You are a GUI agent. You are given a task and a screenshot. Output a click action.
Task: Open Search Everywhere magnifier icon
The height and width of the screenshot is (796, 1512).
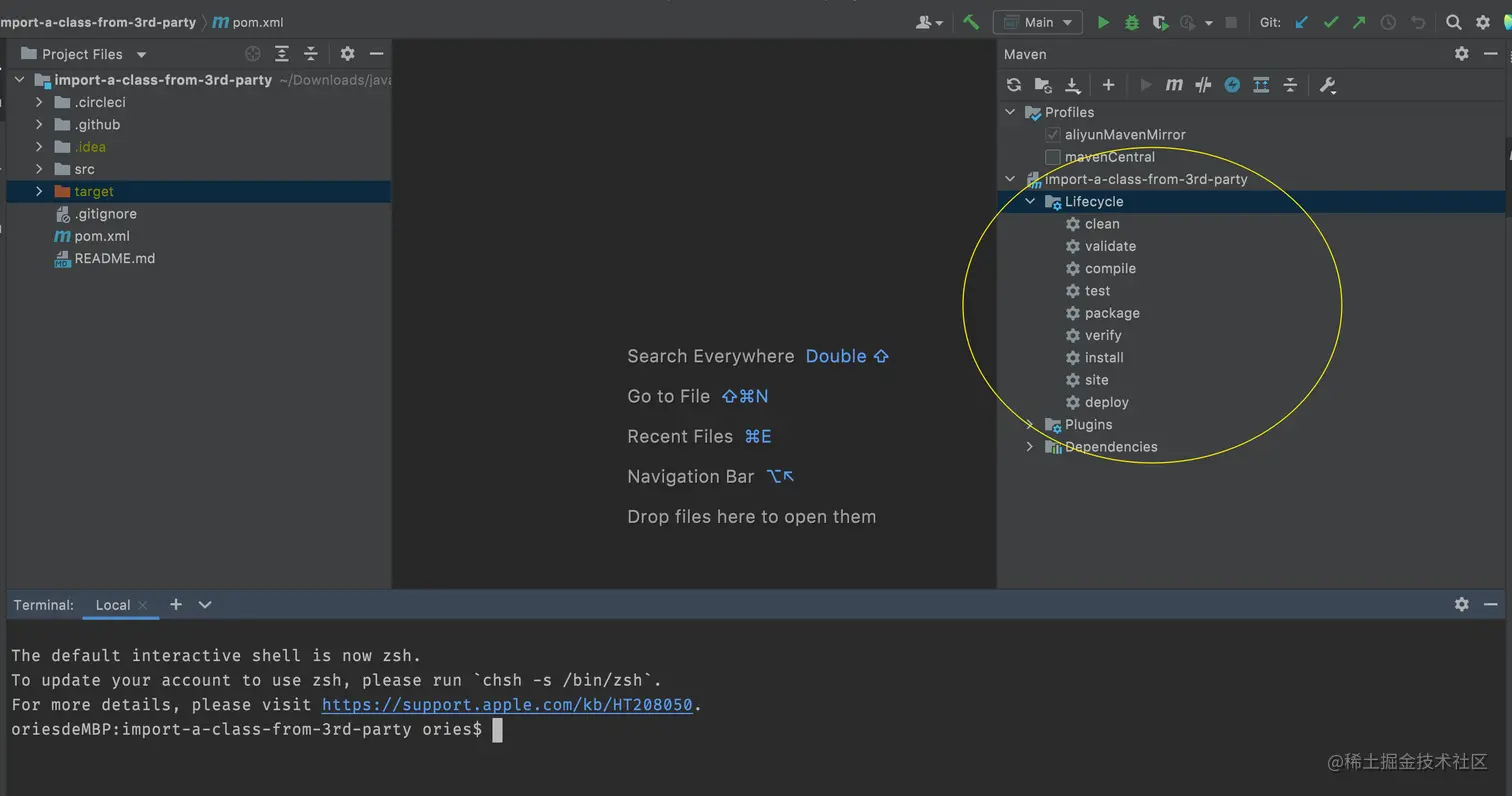(x=1454, y=22)
